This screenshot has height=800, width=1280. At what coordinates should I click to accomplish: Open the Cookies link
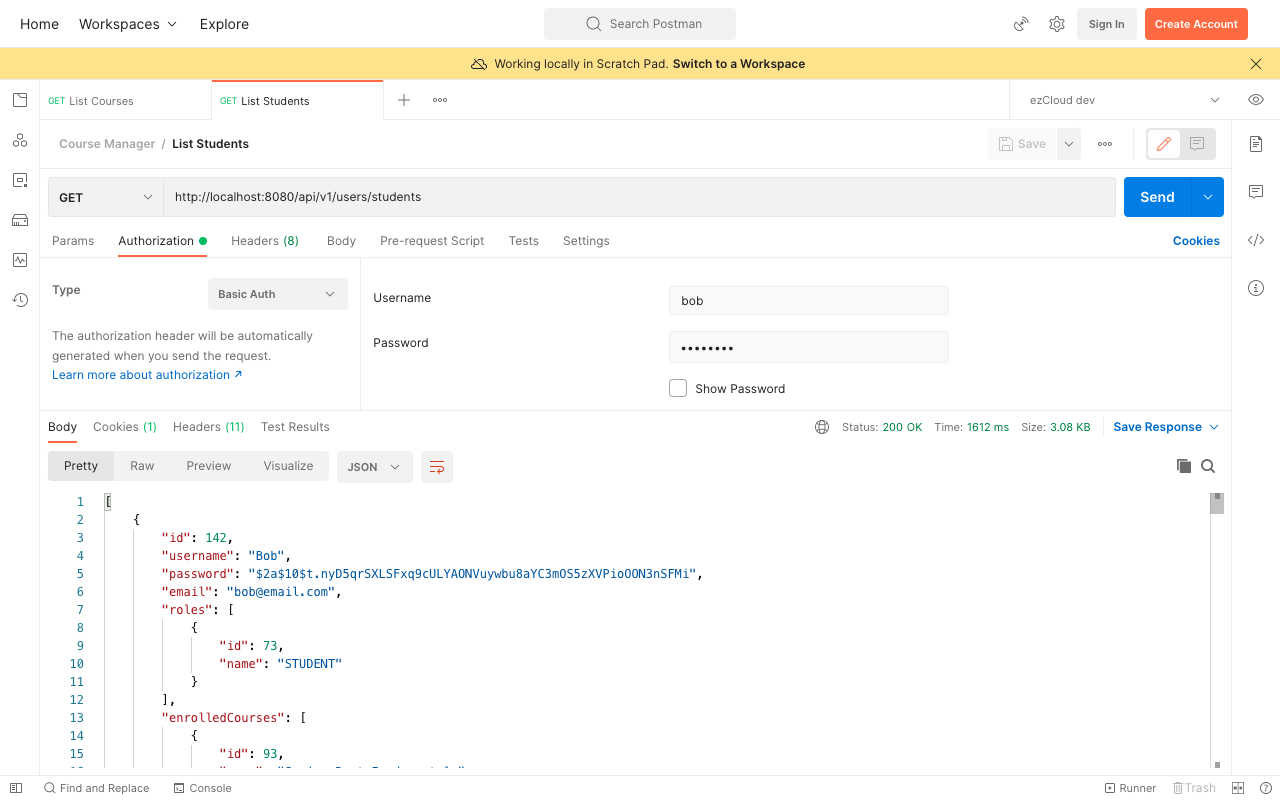[1196, 241]
